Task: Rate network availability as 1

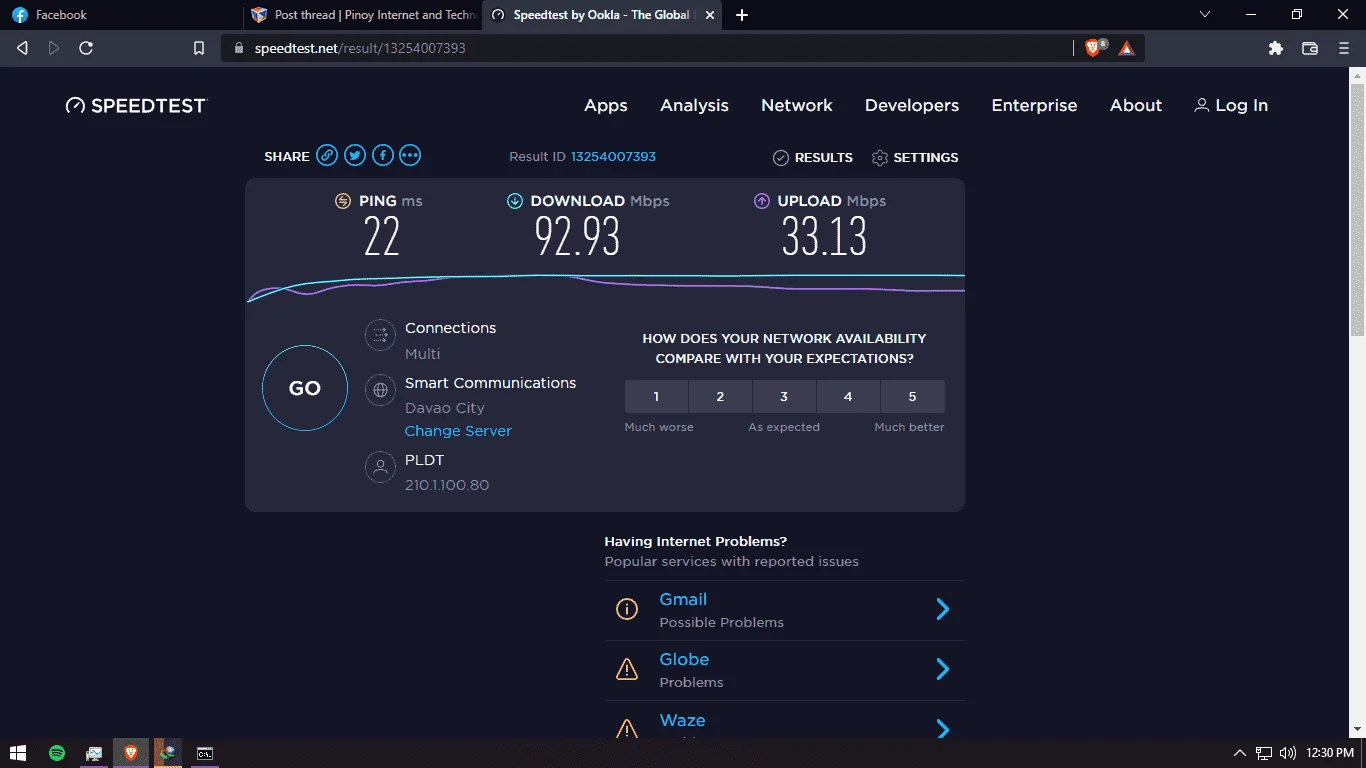Action: coord(656,396)
